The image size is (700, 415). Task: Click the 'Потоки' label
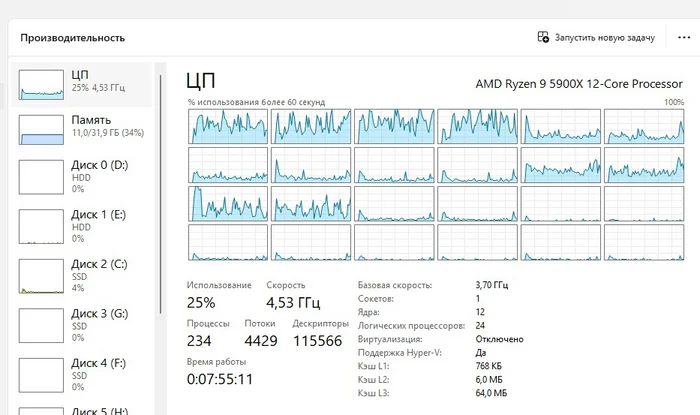pyautogui.click(x=260, y=324)
